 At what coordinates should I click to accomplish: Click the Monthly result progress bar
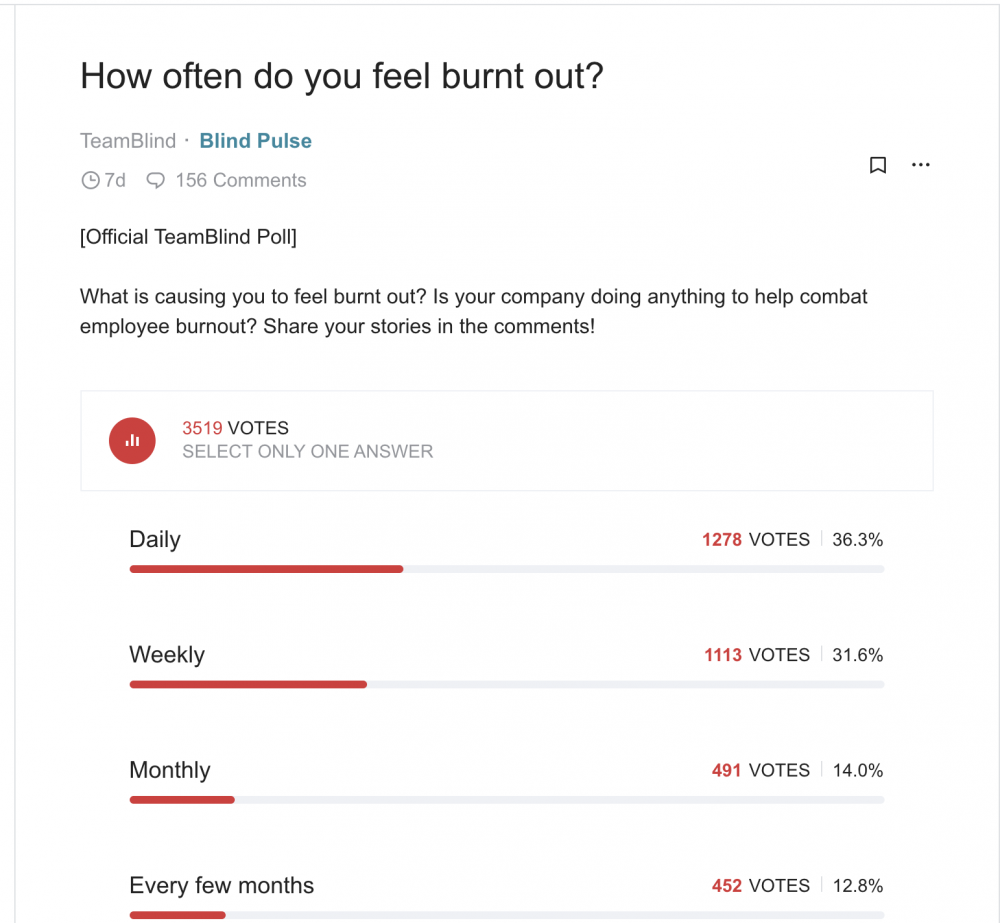507,800
